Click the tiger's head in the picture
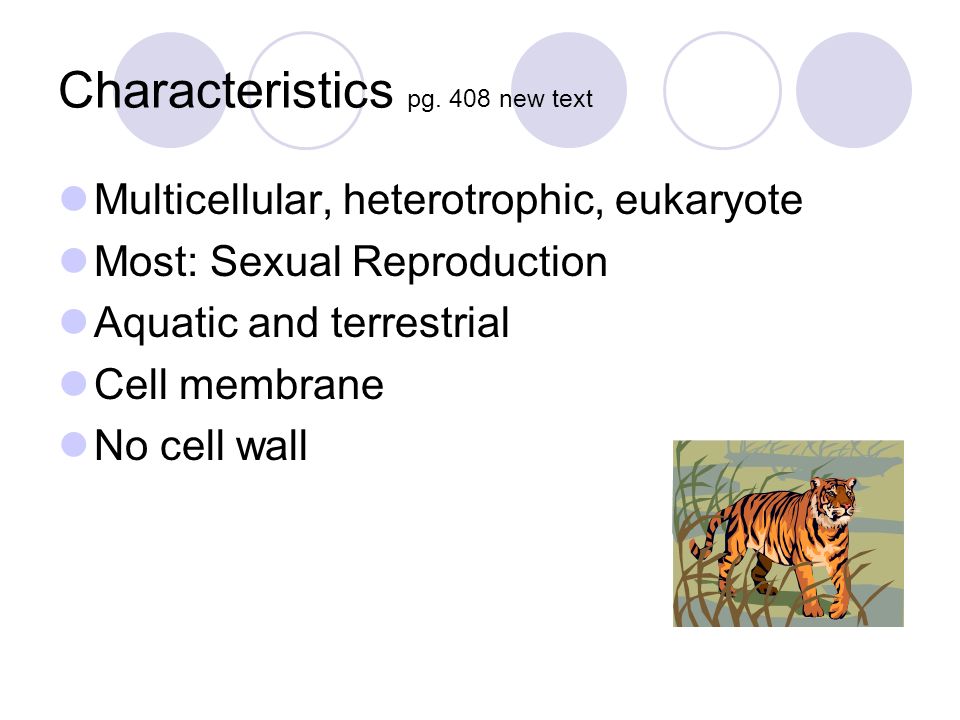Screen dimensions: 960x720 (834, 499)
